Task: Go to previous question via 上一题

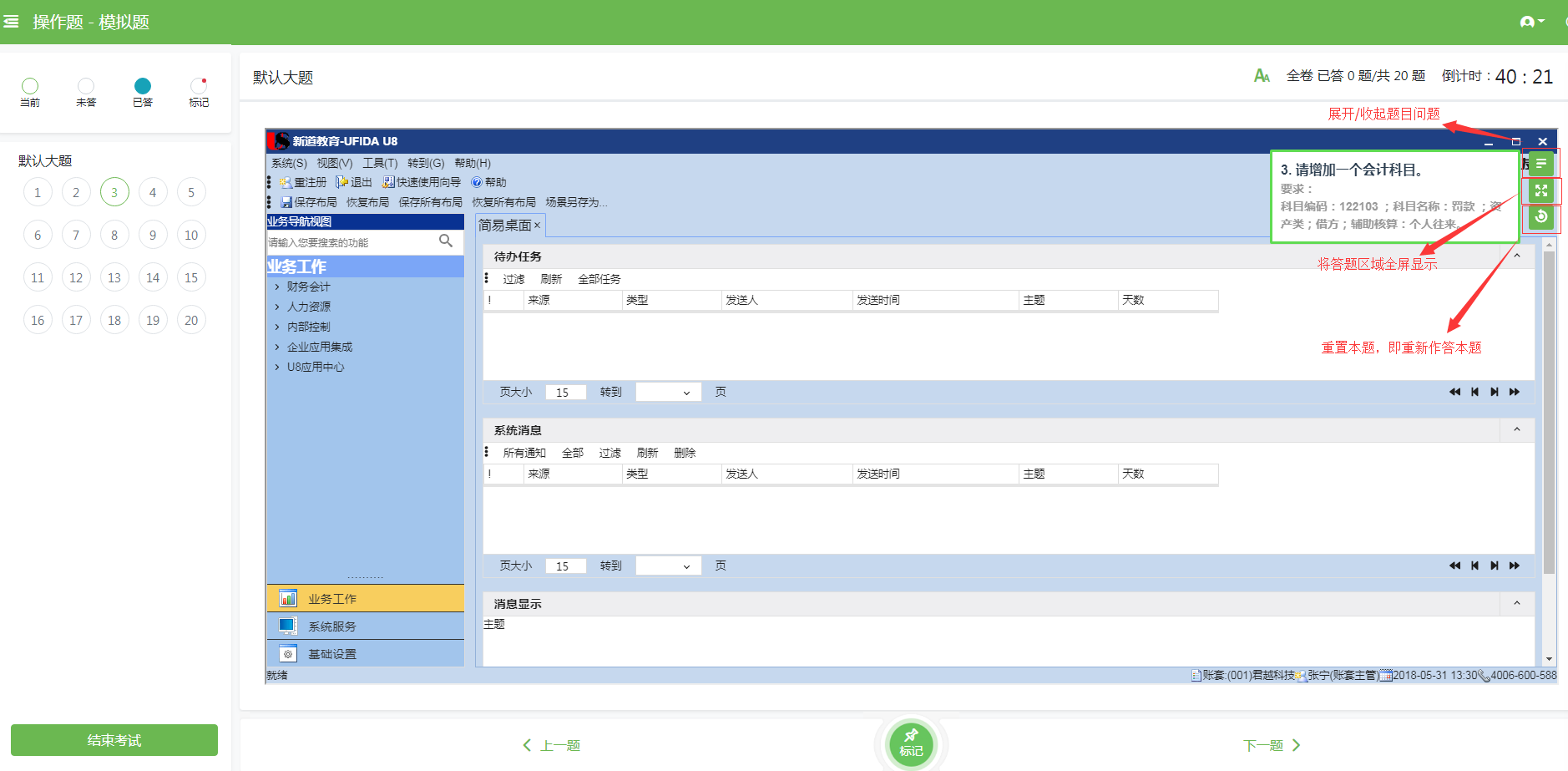Action: click(x=551, y=745)
